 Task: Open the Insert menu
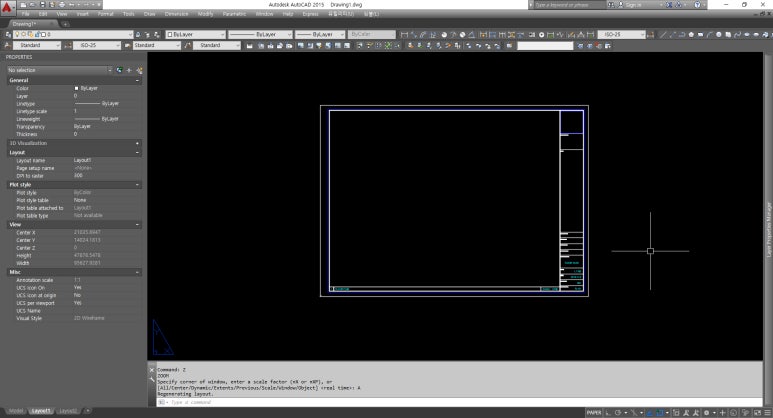point(82,14)
